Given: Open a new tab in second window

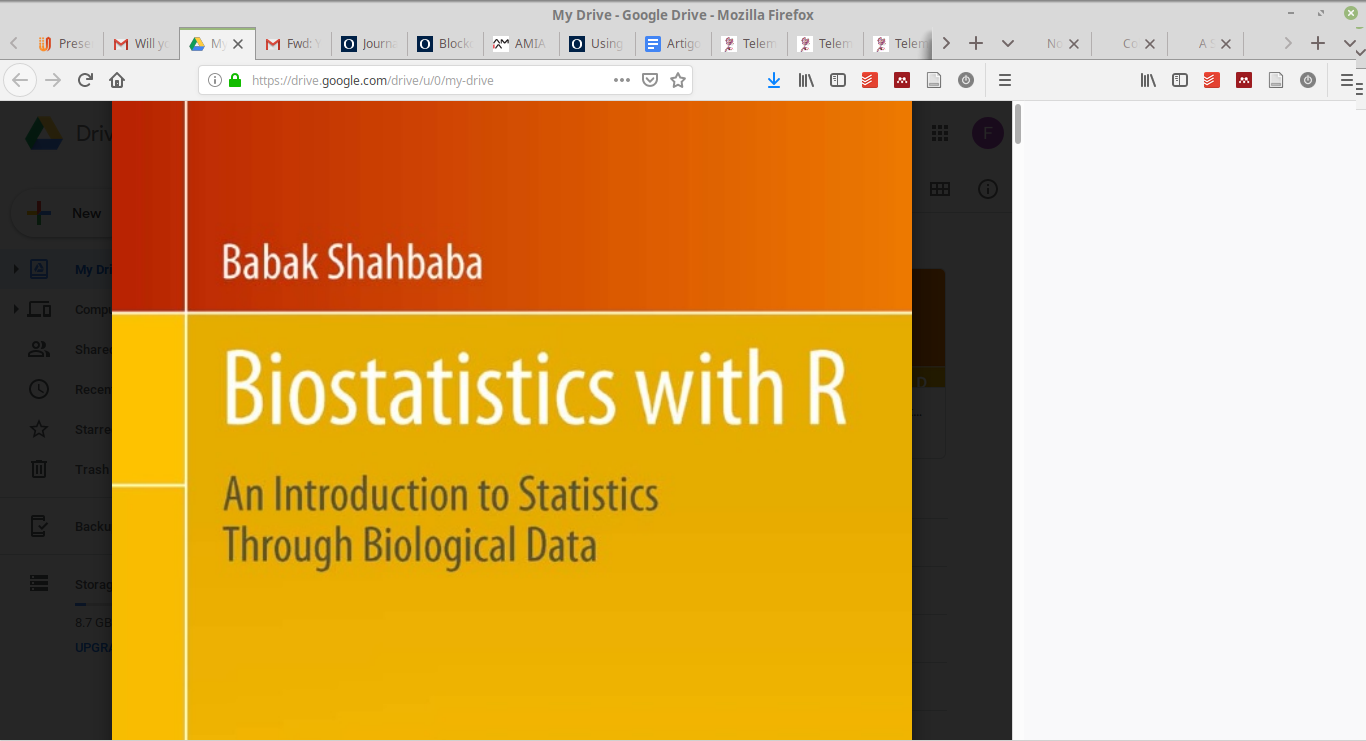Looking at the screenshot, I should (1318, 44).
